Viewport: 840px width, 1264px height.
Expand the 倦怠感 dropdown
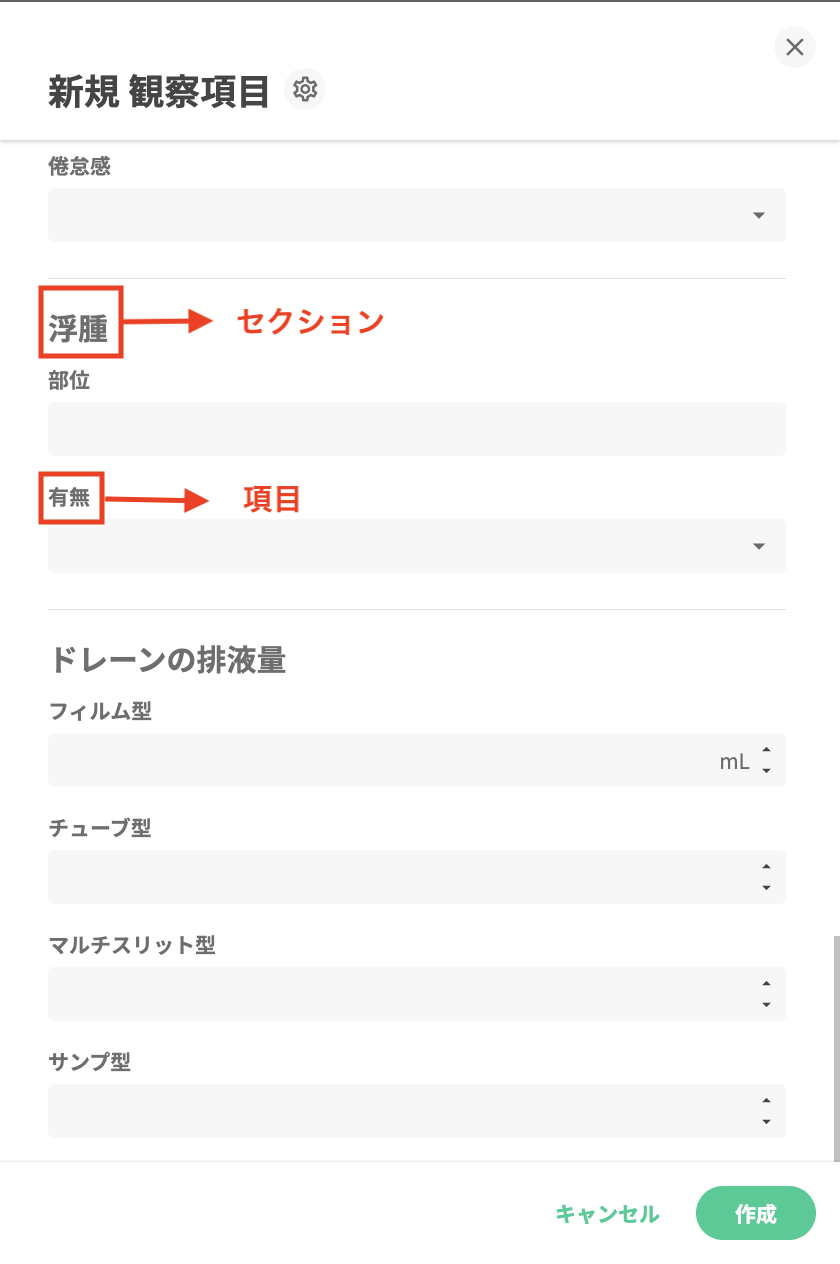click(758, 215)
